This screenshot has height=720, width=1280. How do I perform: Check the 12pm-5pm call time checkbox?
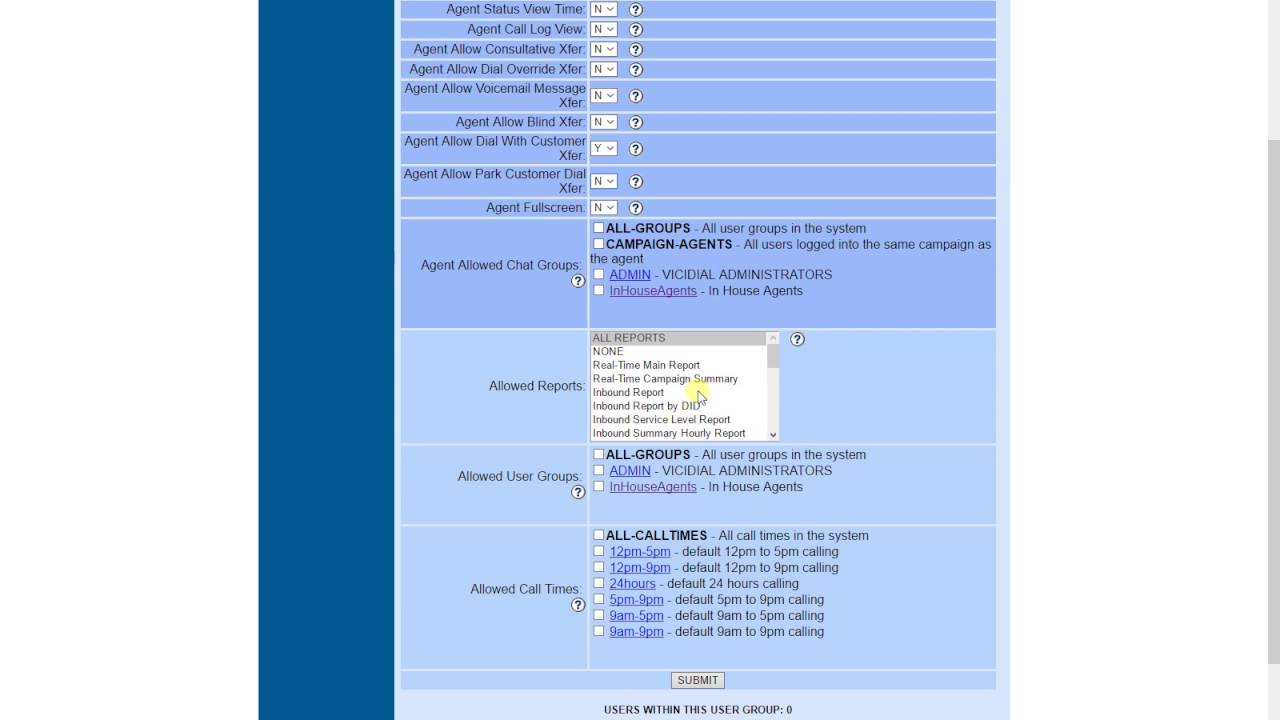click(599, 551)
